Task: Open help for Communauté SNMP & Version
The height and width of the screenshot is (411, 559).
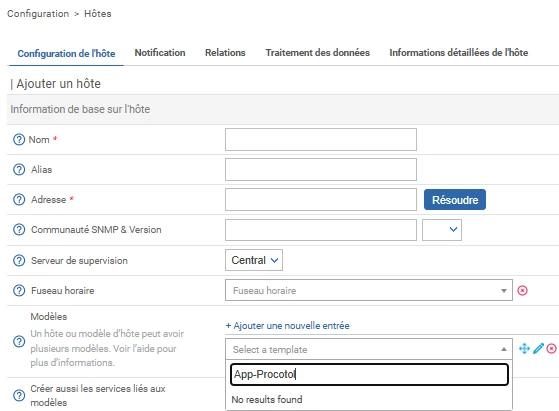Action: click(19, 230)
